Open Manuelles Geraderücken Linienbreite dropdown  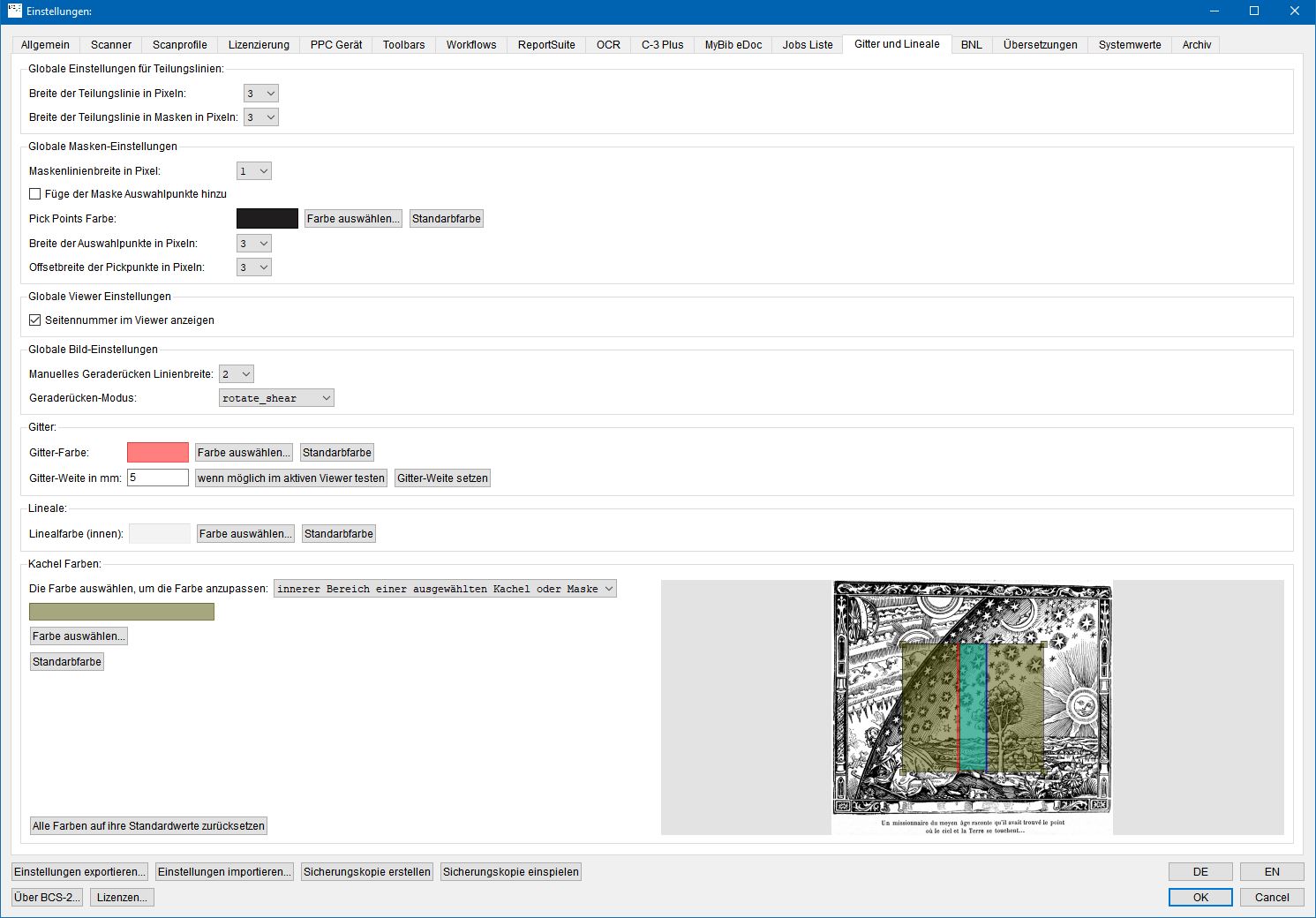[x=237, y=374]
